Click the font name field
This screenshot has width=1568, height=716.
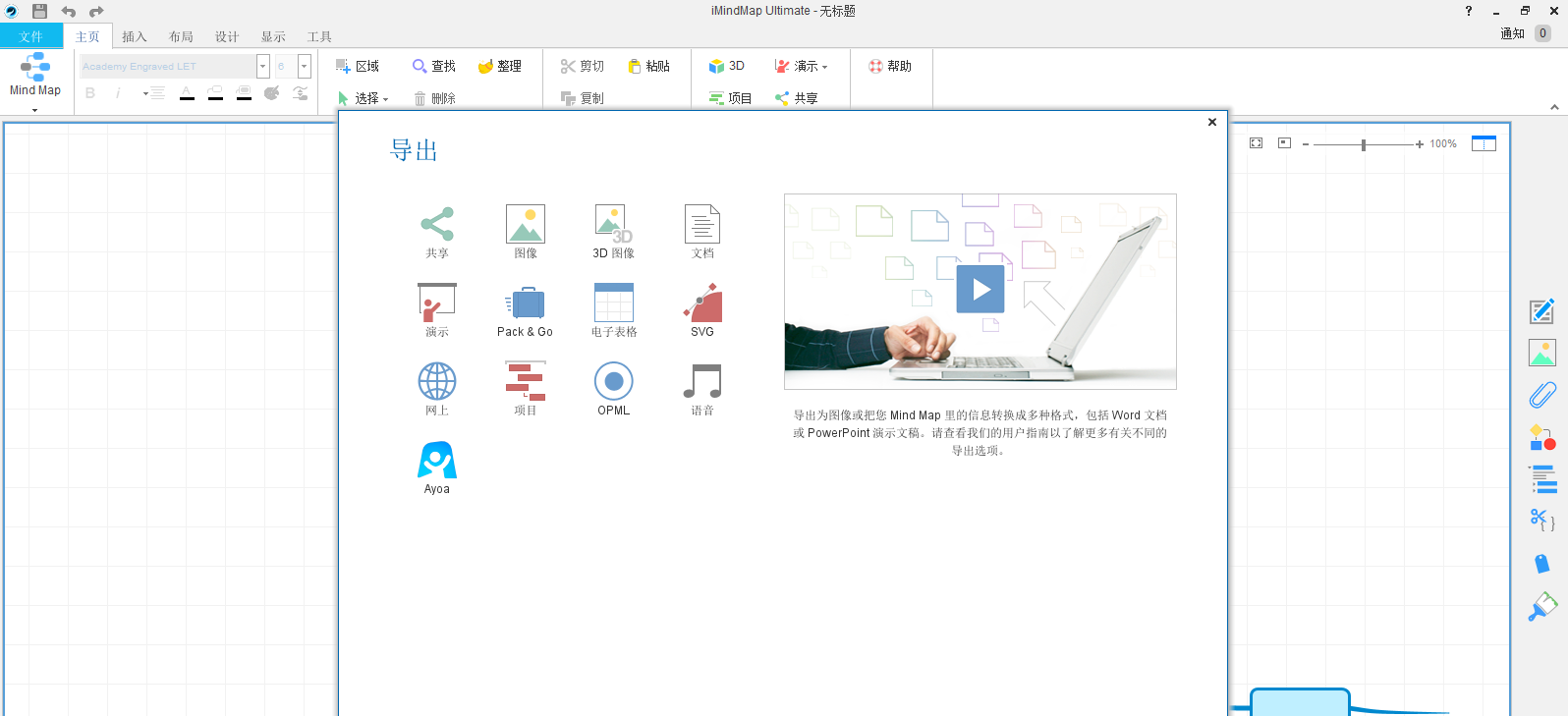click(167, 66)
